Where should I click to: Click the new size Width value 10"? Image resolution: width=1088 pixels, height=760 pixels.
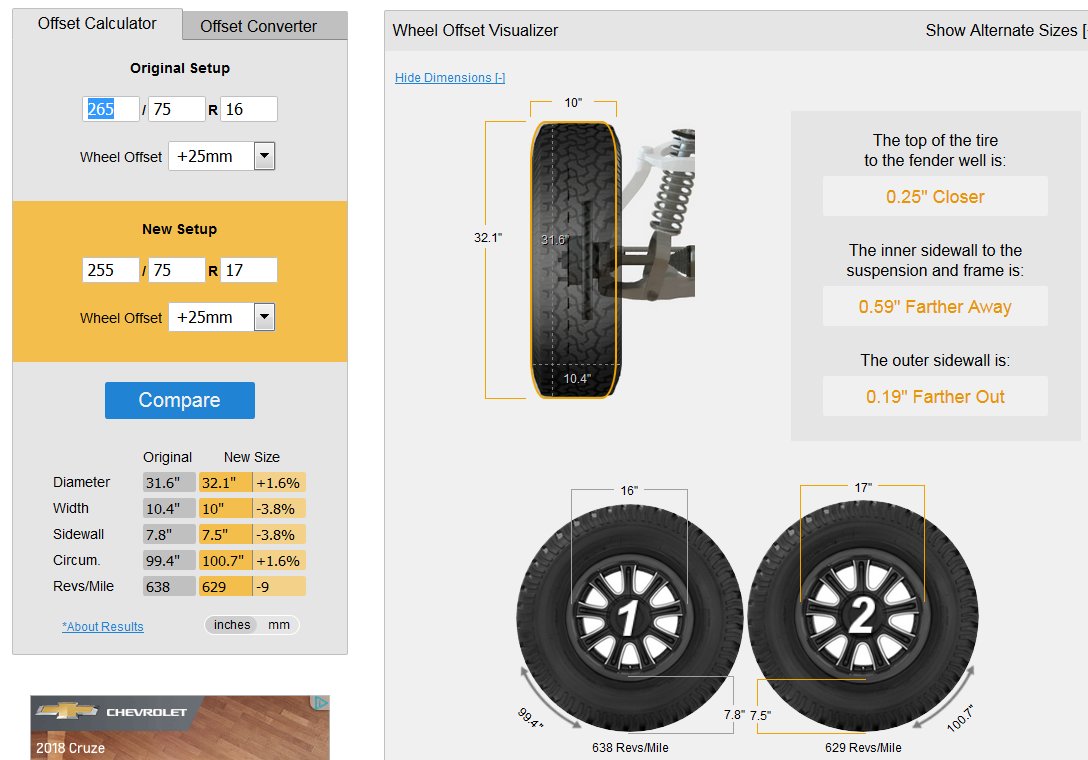[226, 509]
